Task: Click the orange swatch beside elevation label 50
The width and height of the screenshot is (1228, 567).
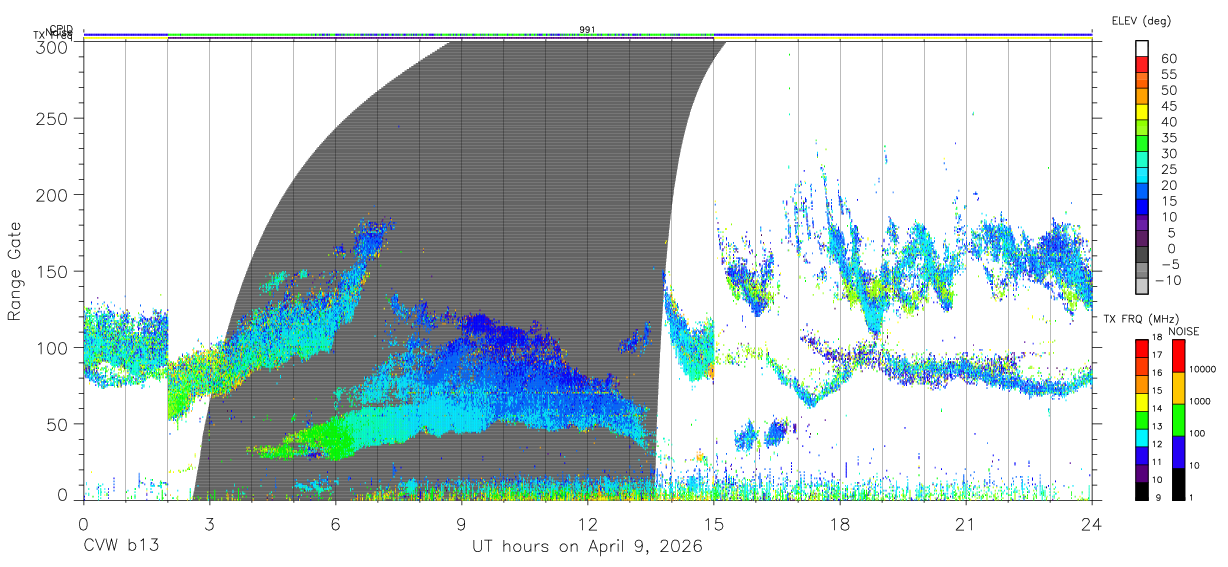Action: 1142,96
